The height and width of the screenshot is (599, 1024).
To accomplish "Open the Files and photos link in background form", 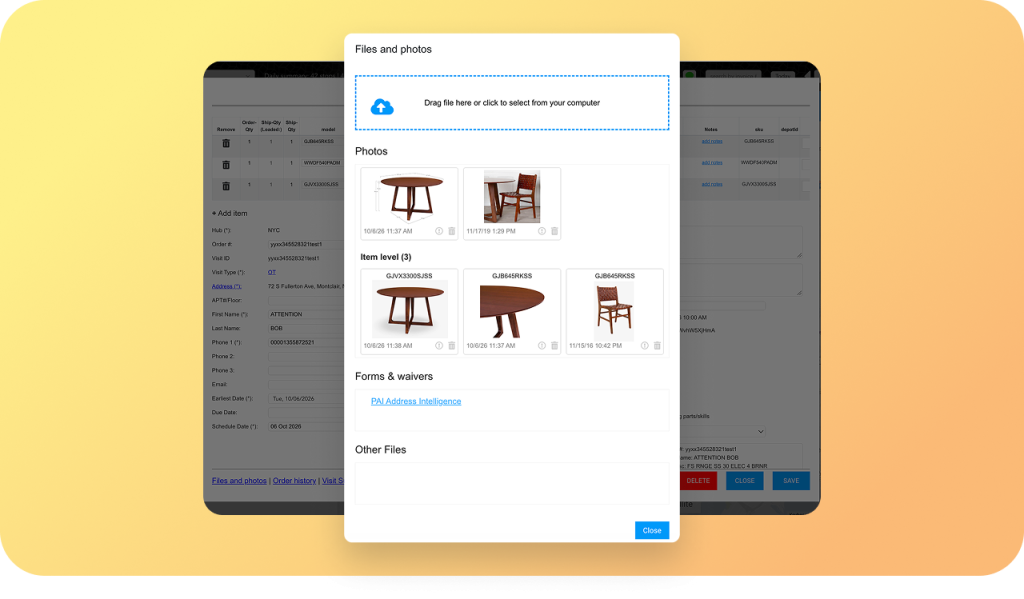I will 239,481.
